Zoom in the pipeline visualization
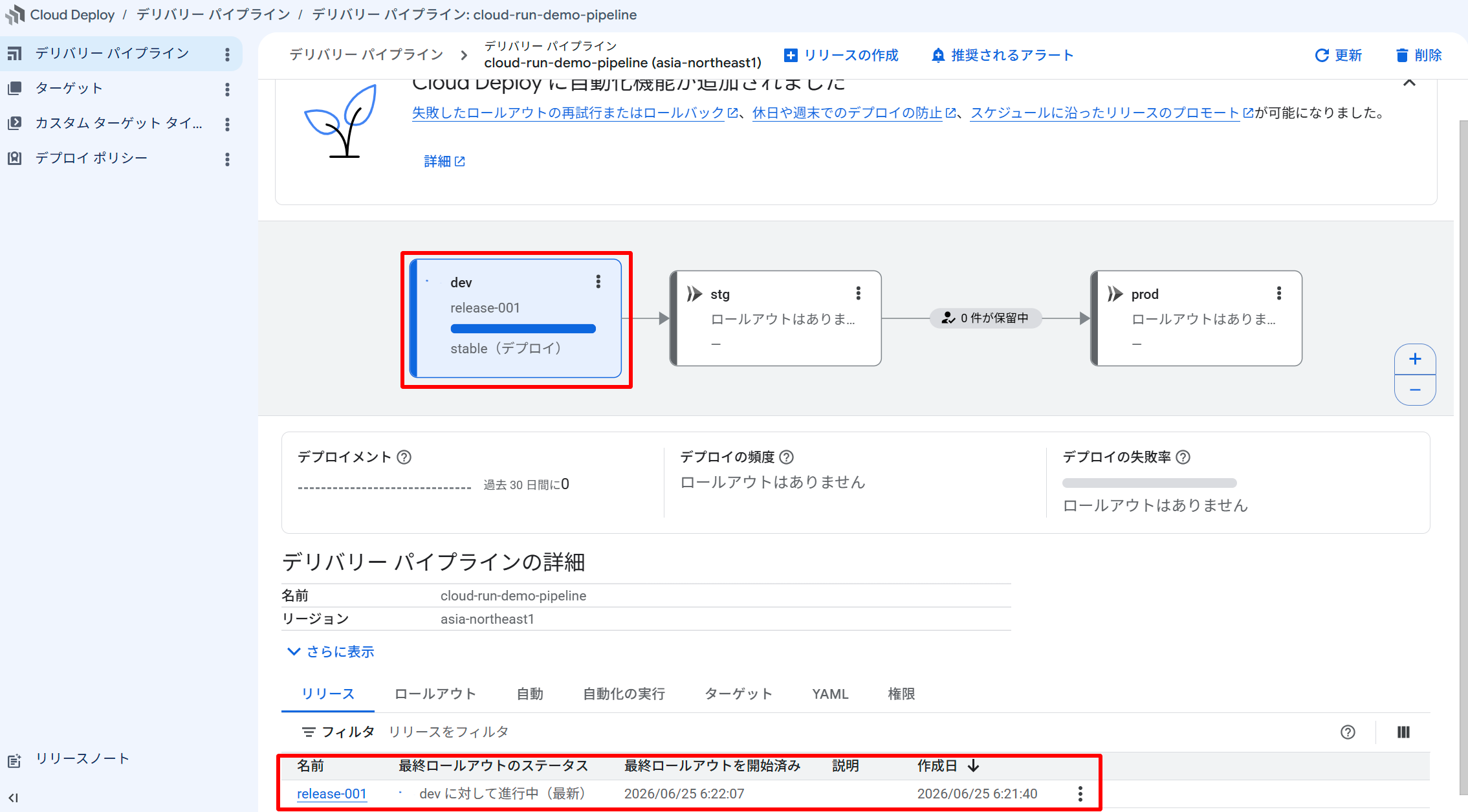The width and height of the screenshot is (1468, 812). [x=1415, y=359]
